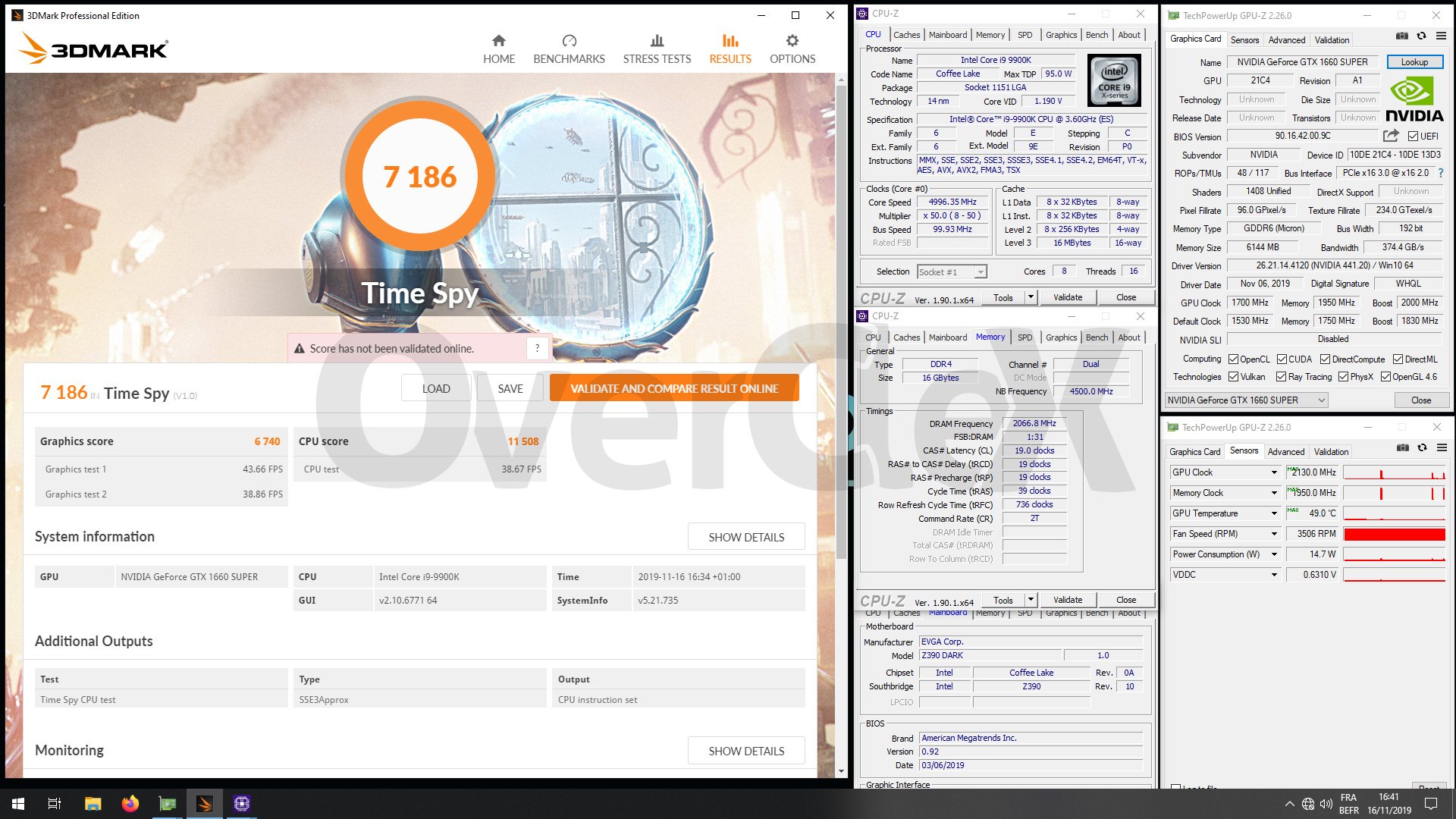
Task: Switch to 3DMark taskbar icon
Action: [x=204, y=804]
